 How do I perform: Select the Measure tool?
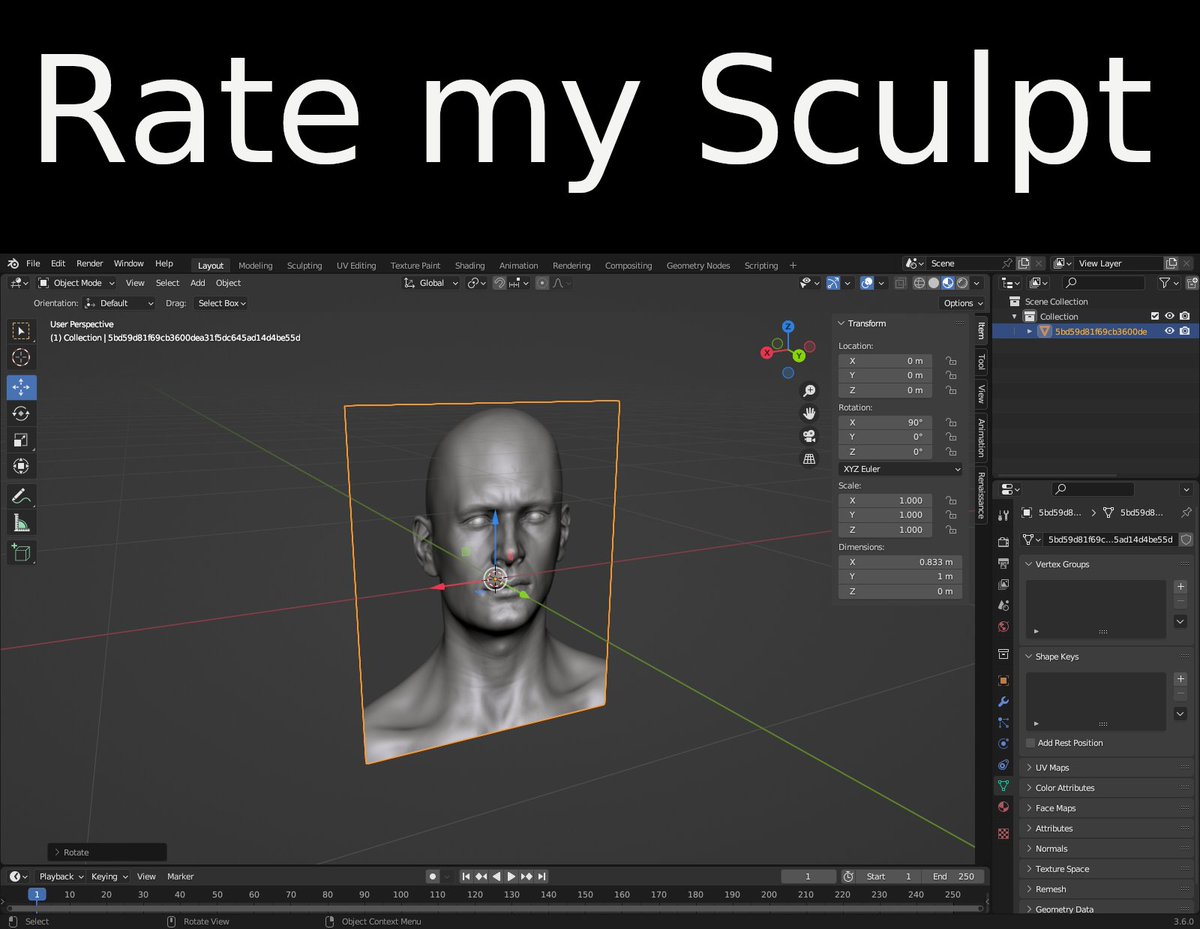coord(21,523)
